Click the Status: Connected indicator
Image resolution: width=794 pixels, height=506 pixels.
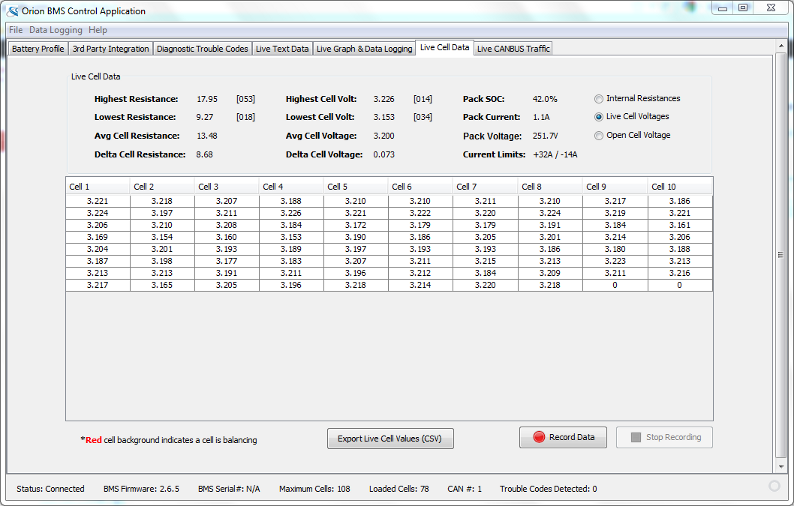50,489
